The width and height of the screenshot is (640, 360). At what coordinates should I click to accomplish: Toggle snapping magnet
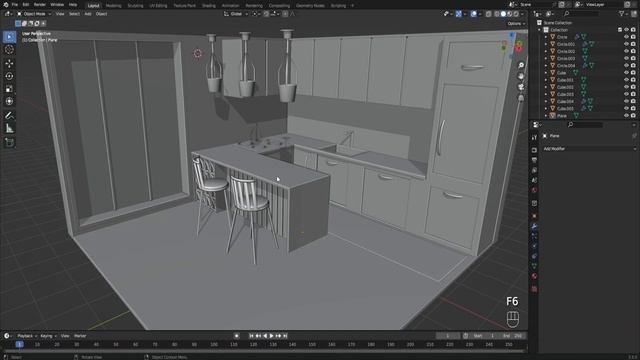[x=266, y=14]
